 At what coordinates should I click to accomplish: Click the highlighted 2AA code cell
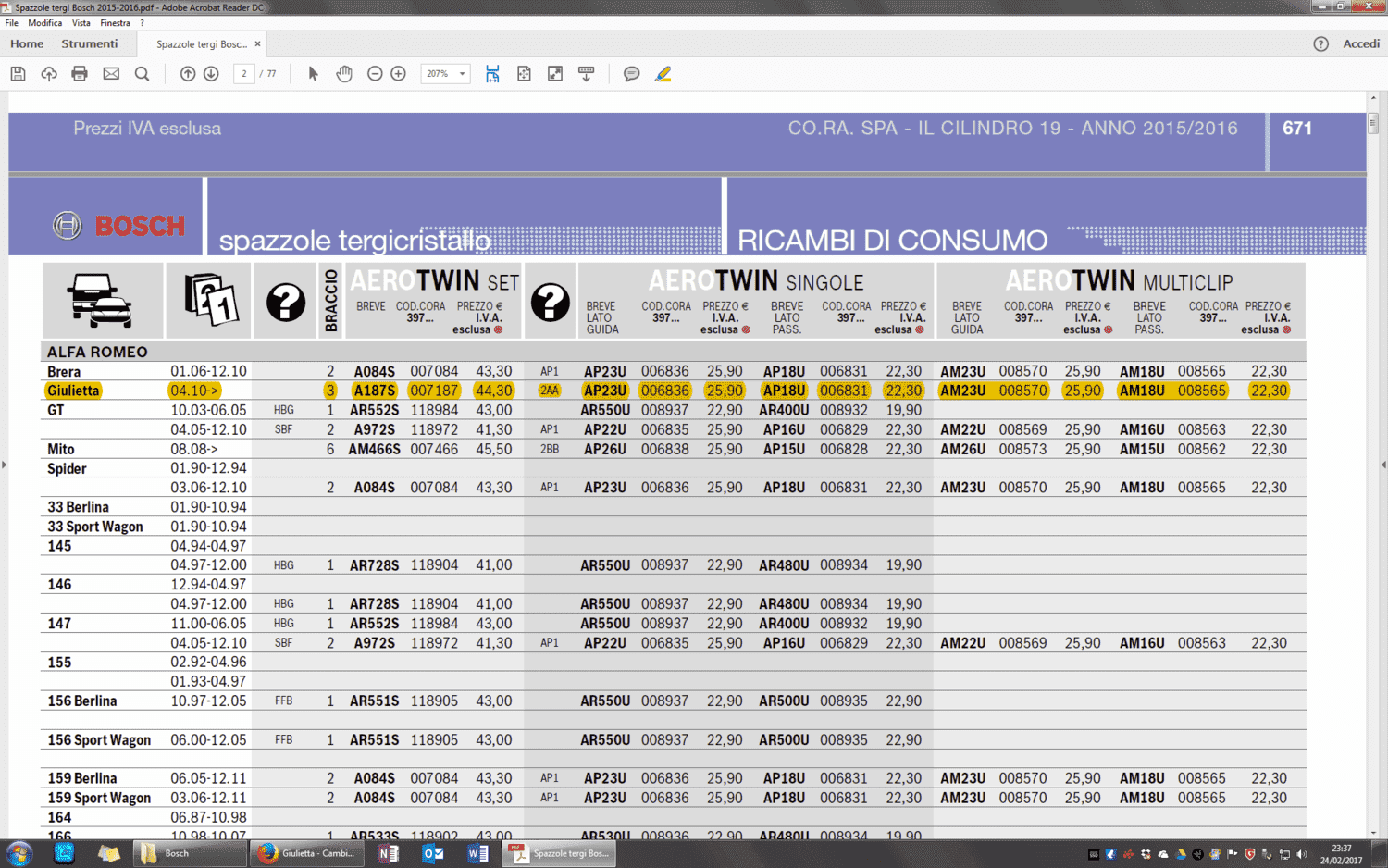point(550,391)
